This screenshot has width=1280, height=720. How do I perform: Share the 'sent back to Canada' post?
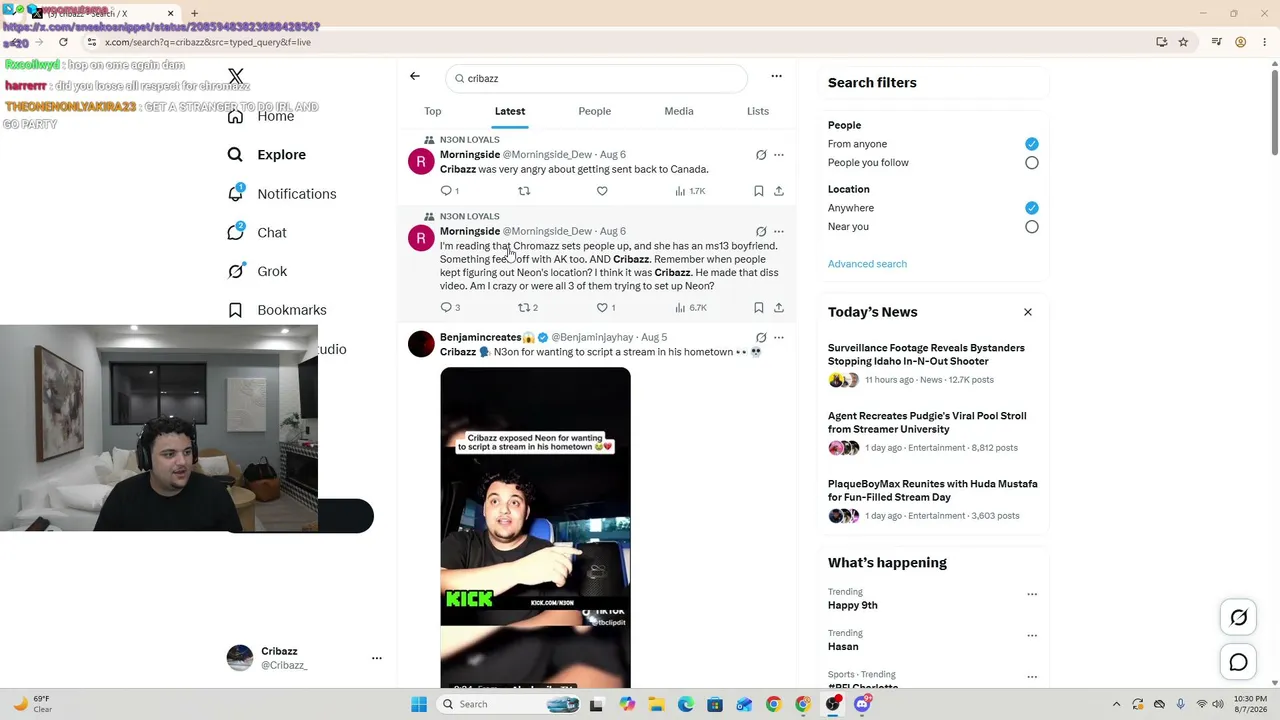tap(779, 191)
